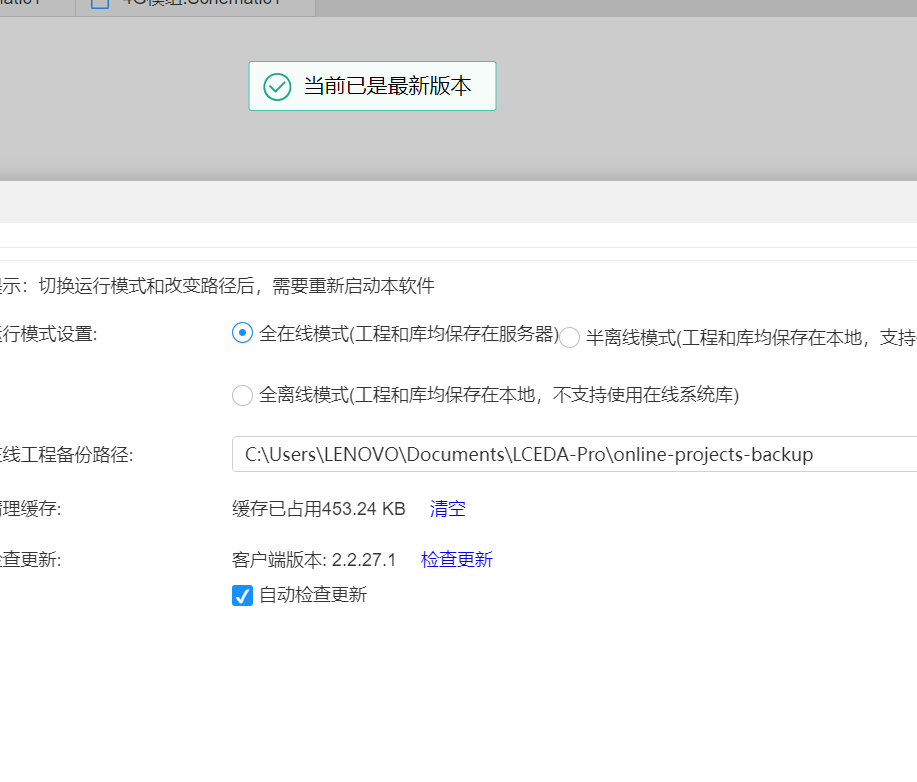The image size is (917, 782).
Task: Click the online project backup path field
Action: click(575, 454)
